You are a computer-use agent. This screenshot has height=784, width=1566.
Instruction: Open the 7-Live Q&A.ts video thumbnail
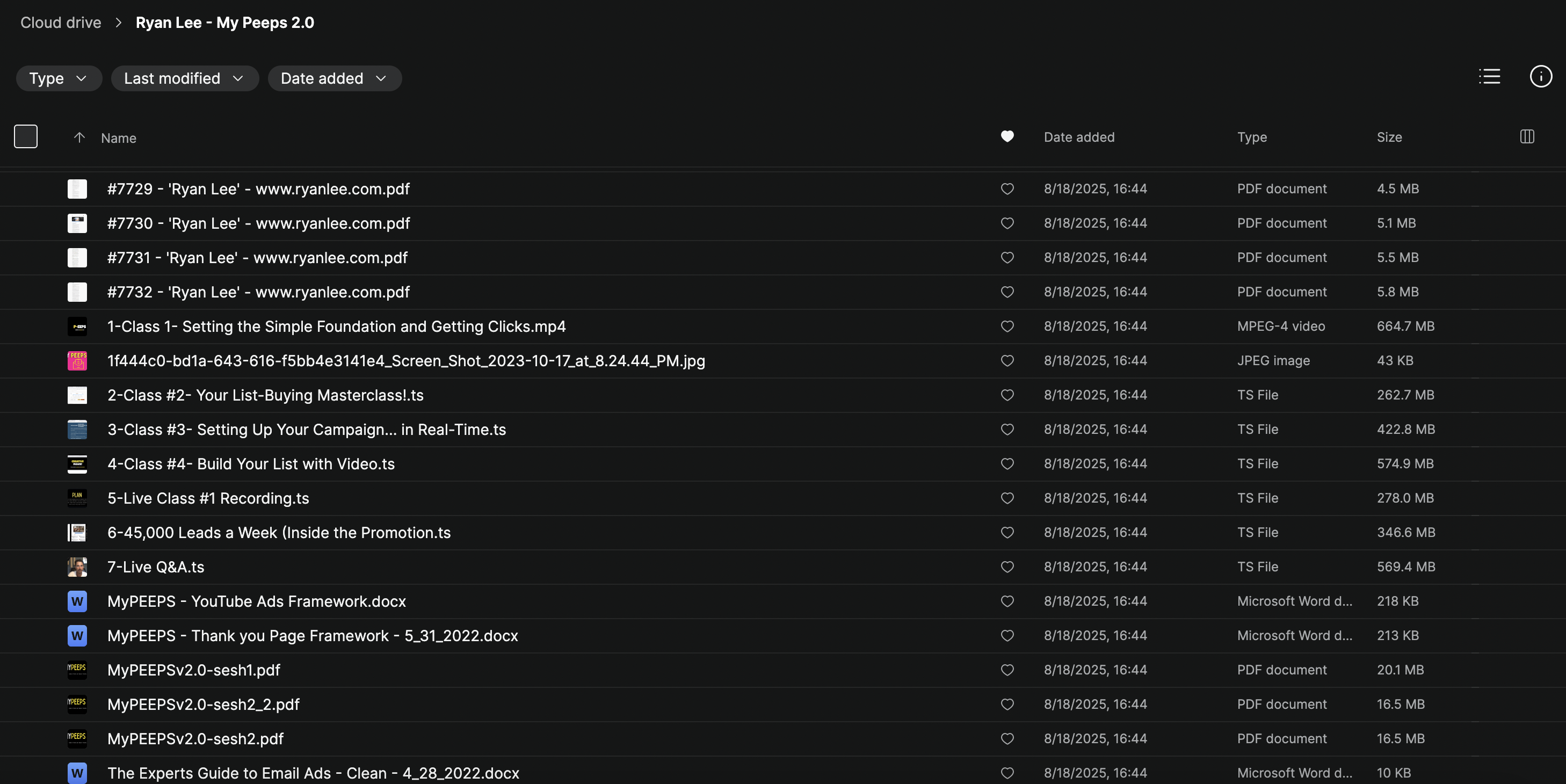coord(77,567)
